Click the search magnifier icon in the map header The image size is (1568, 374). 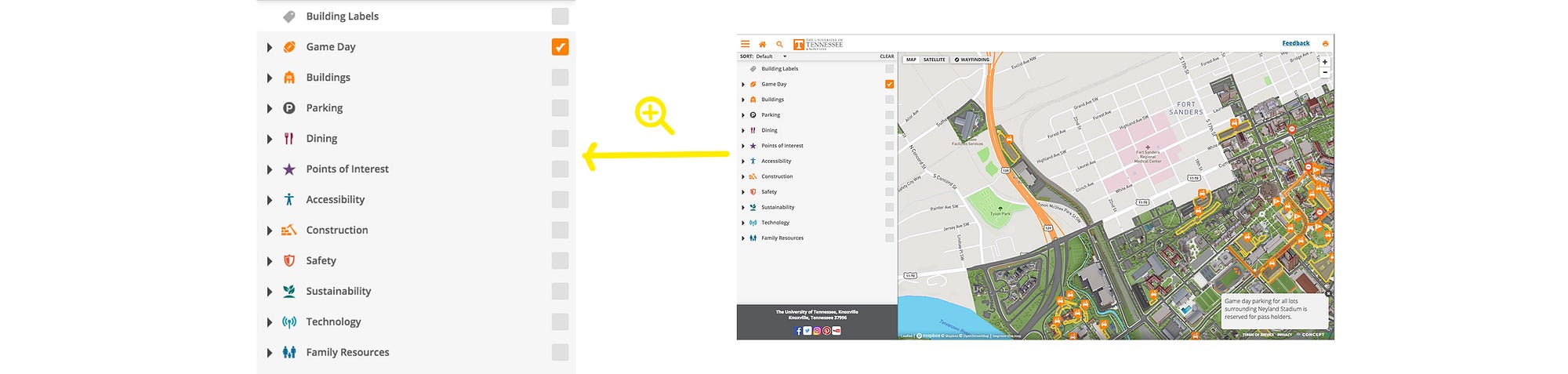click(779, 45)
